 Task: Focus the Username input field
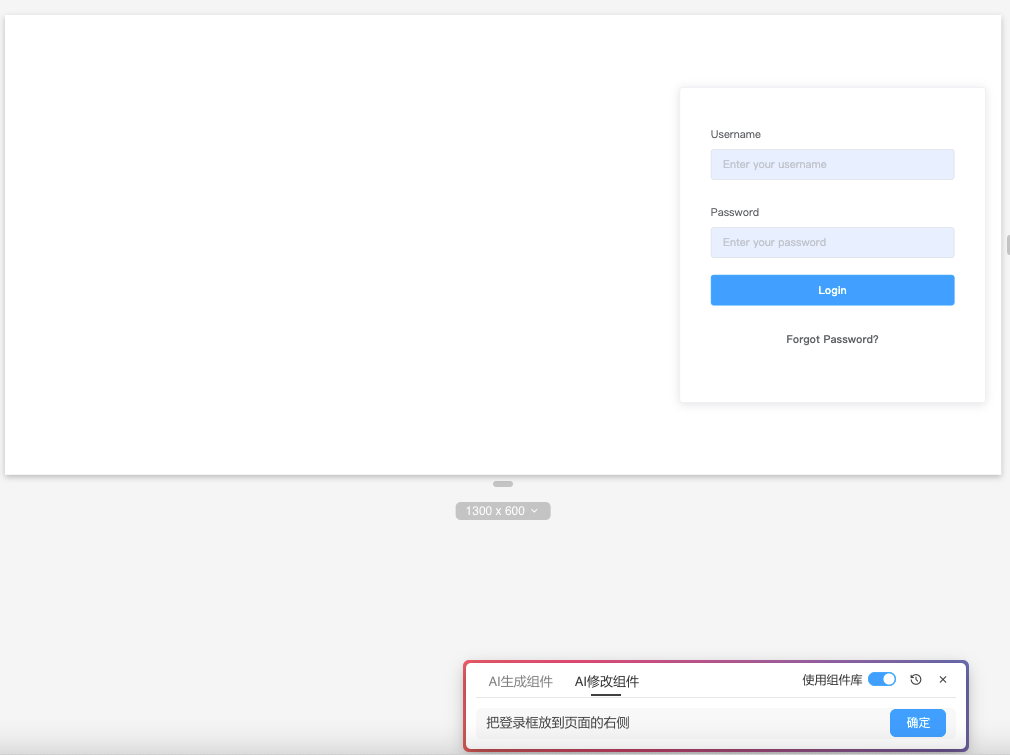[832, 165]
